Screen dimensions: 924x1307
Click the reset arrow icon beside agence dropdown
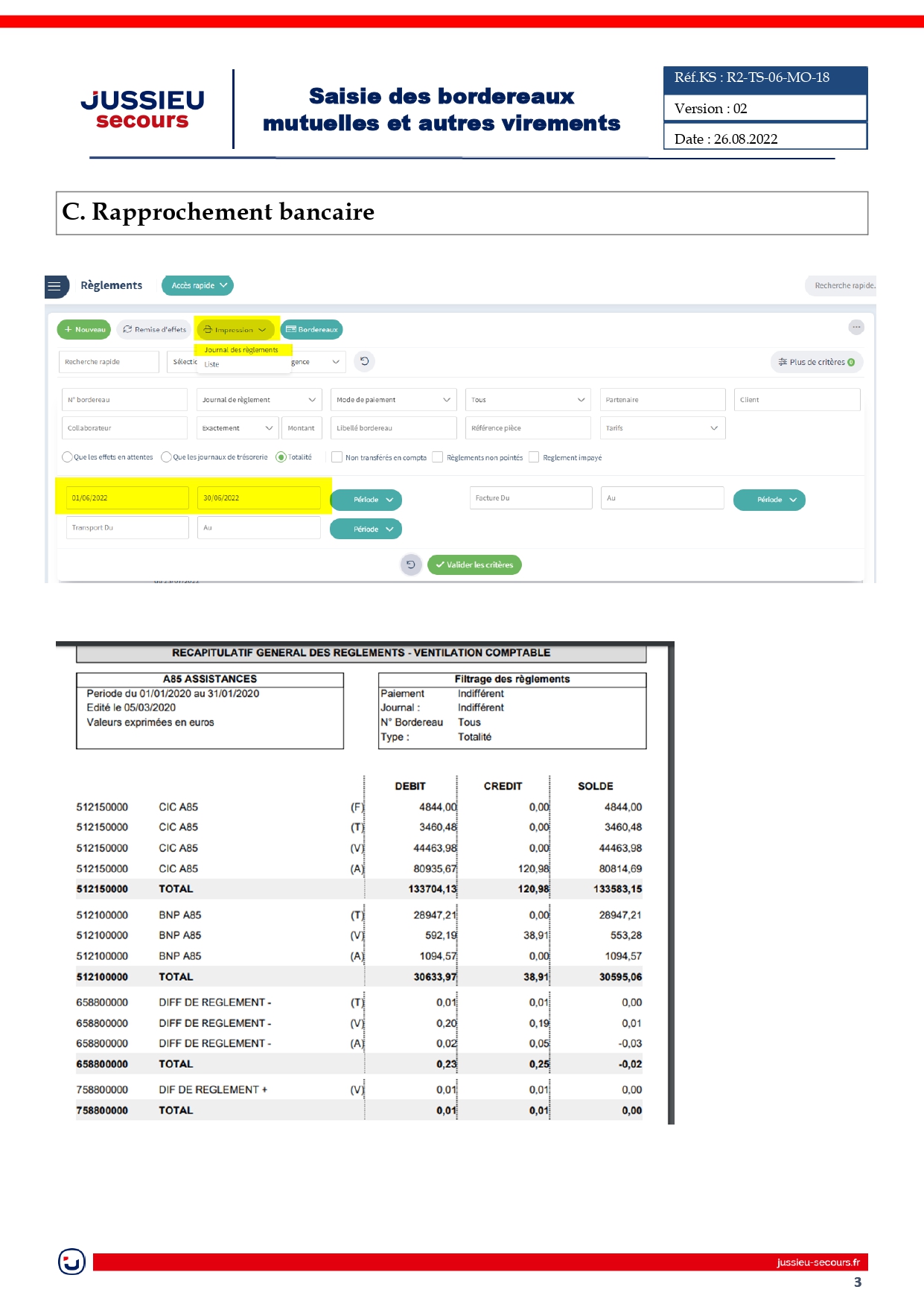[x=364, y=361]
